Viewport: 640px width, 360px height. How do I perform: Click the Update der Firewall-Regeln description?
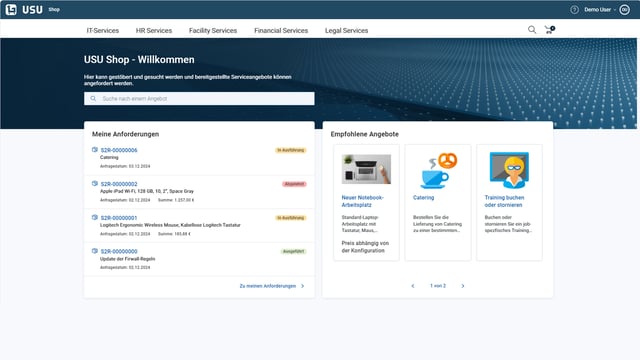click(127, 259)
